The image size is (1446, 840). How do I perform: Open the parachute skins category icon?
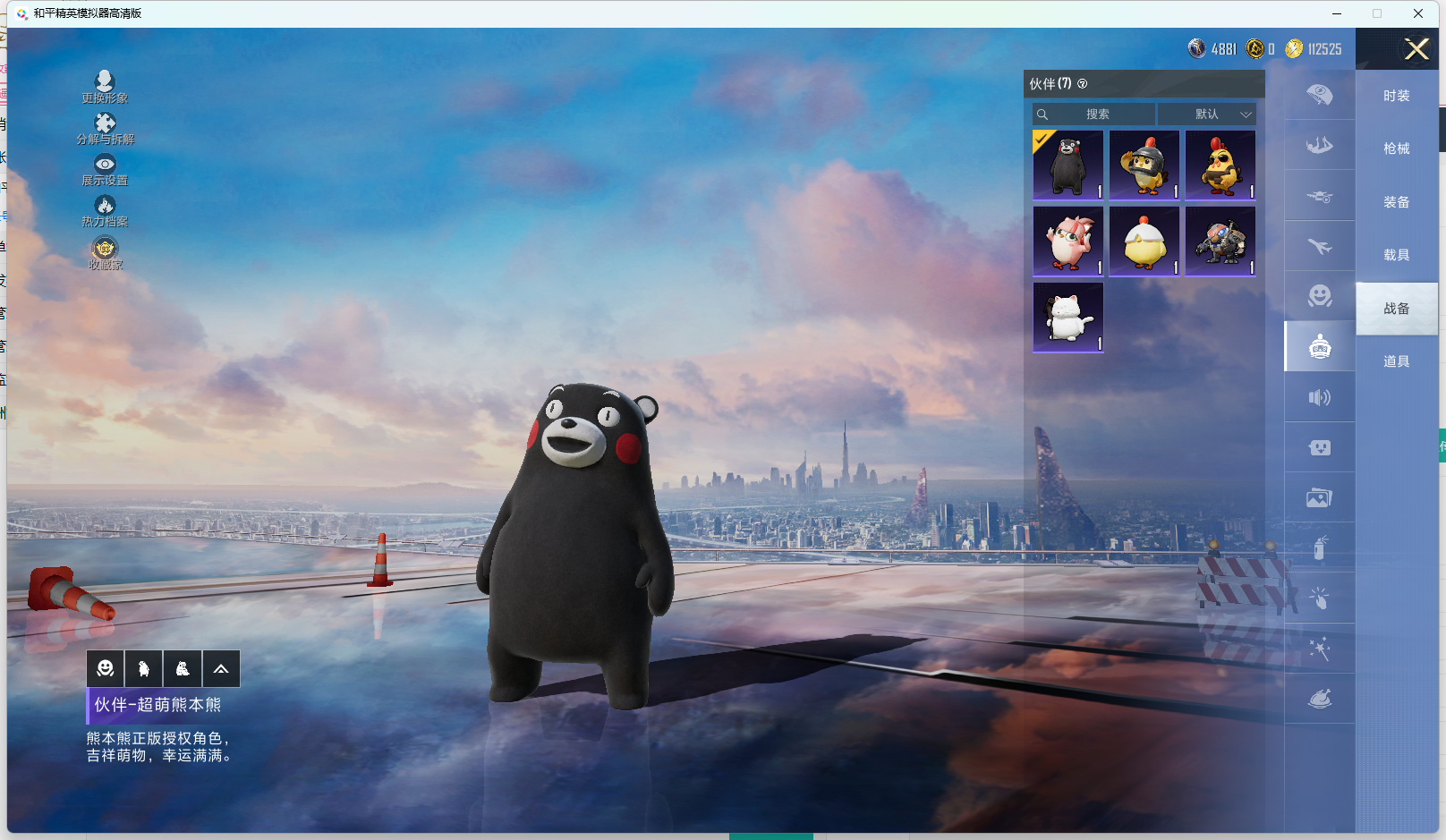pyautogui.click(x=1319, y=95)
